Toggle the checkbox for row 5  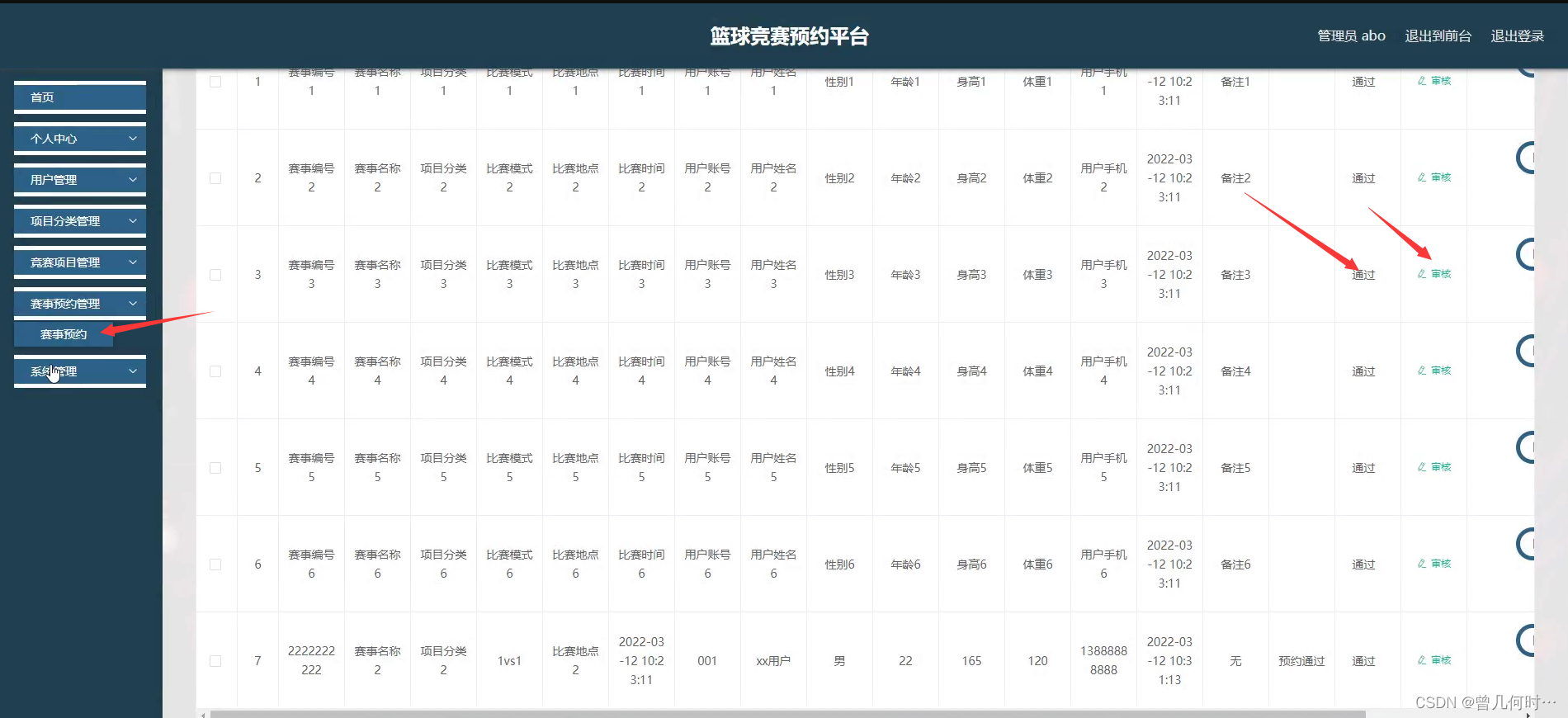pos(215,468)
